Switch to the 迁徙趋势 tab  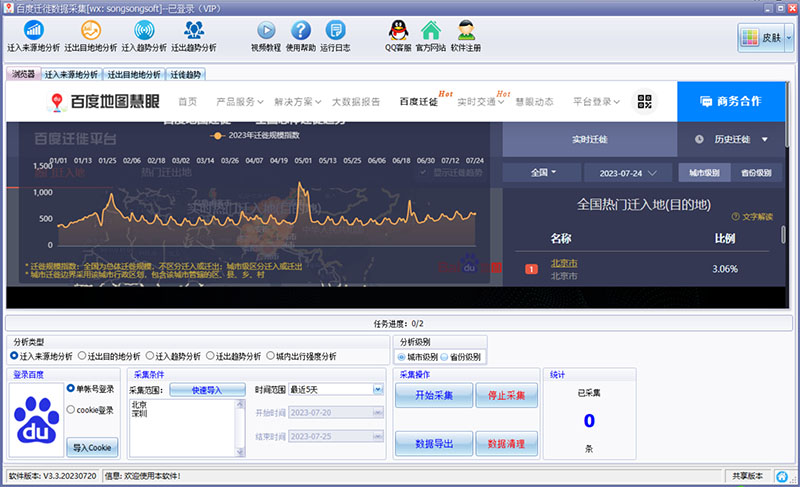[x=185, y=75]
